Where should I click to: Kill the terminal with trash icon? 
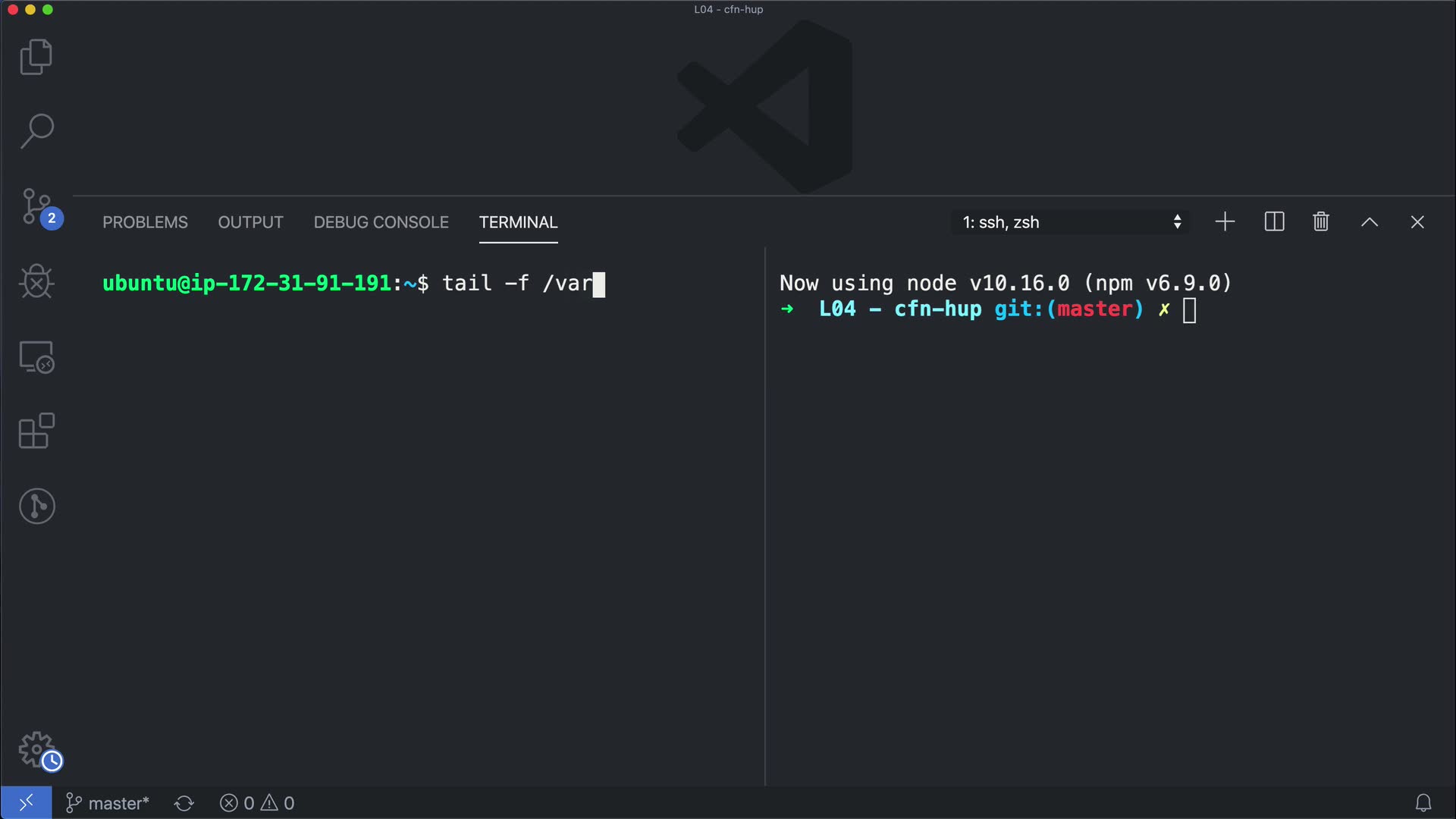point(1321,222)
